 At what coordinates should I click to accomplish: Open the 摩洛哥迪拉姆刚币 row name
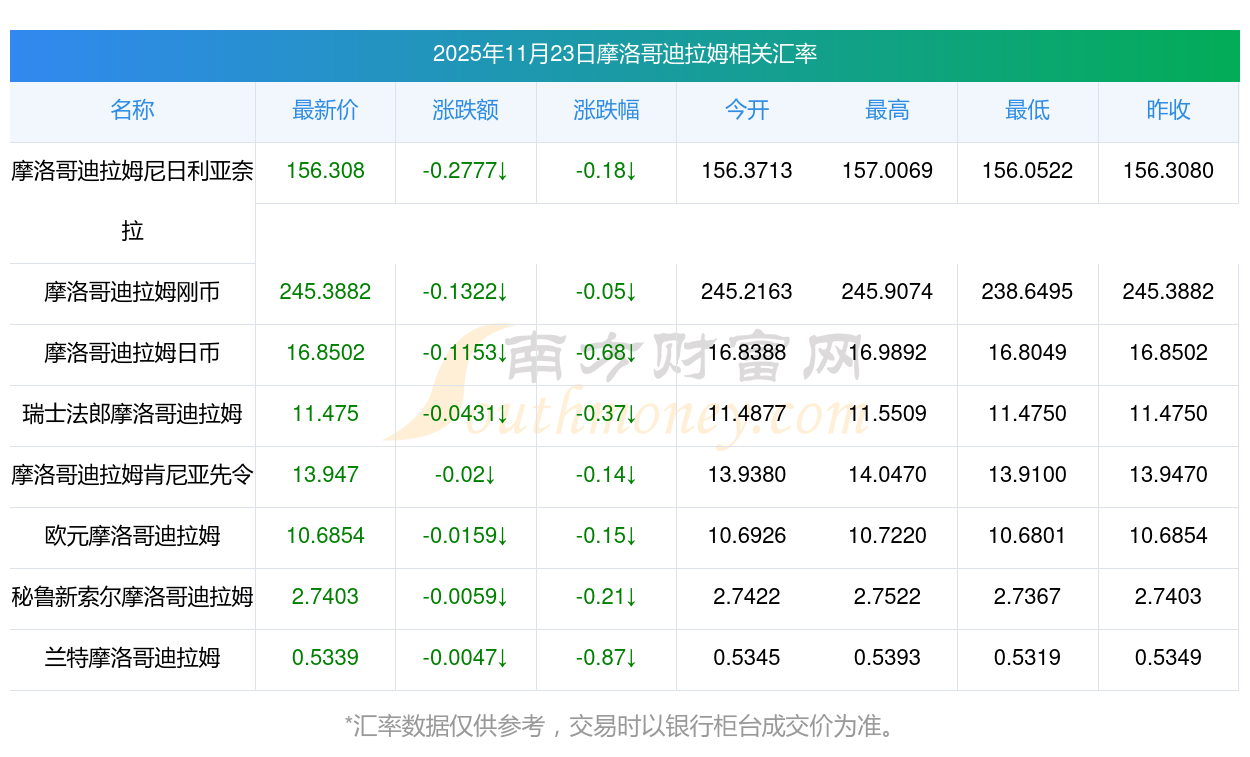(132, 292)
